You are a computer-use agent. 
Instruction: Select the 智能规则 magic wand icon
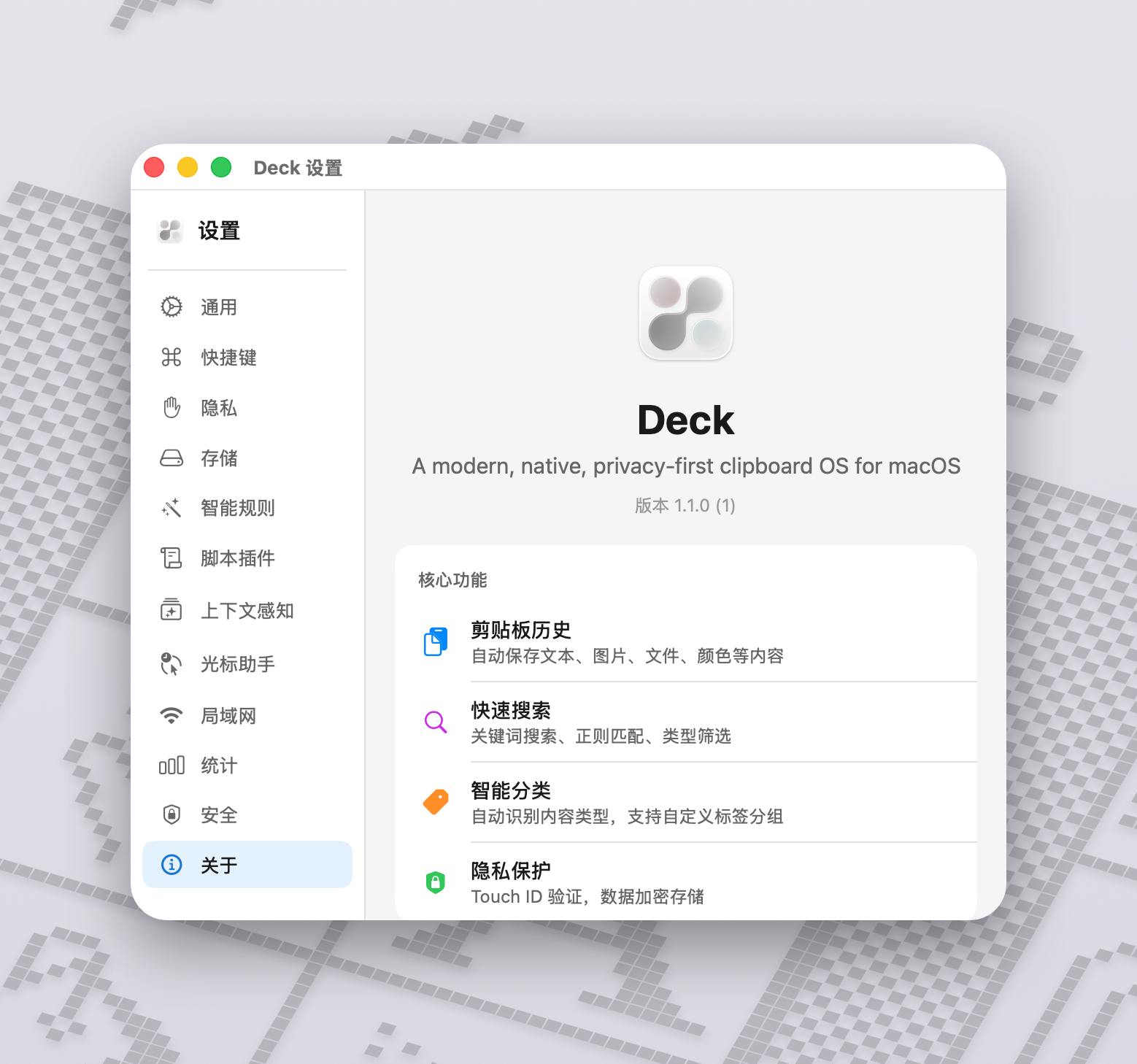[x=171, y=509]
